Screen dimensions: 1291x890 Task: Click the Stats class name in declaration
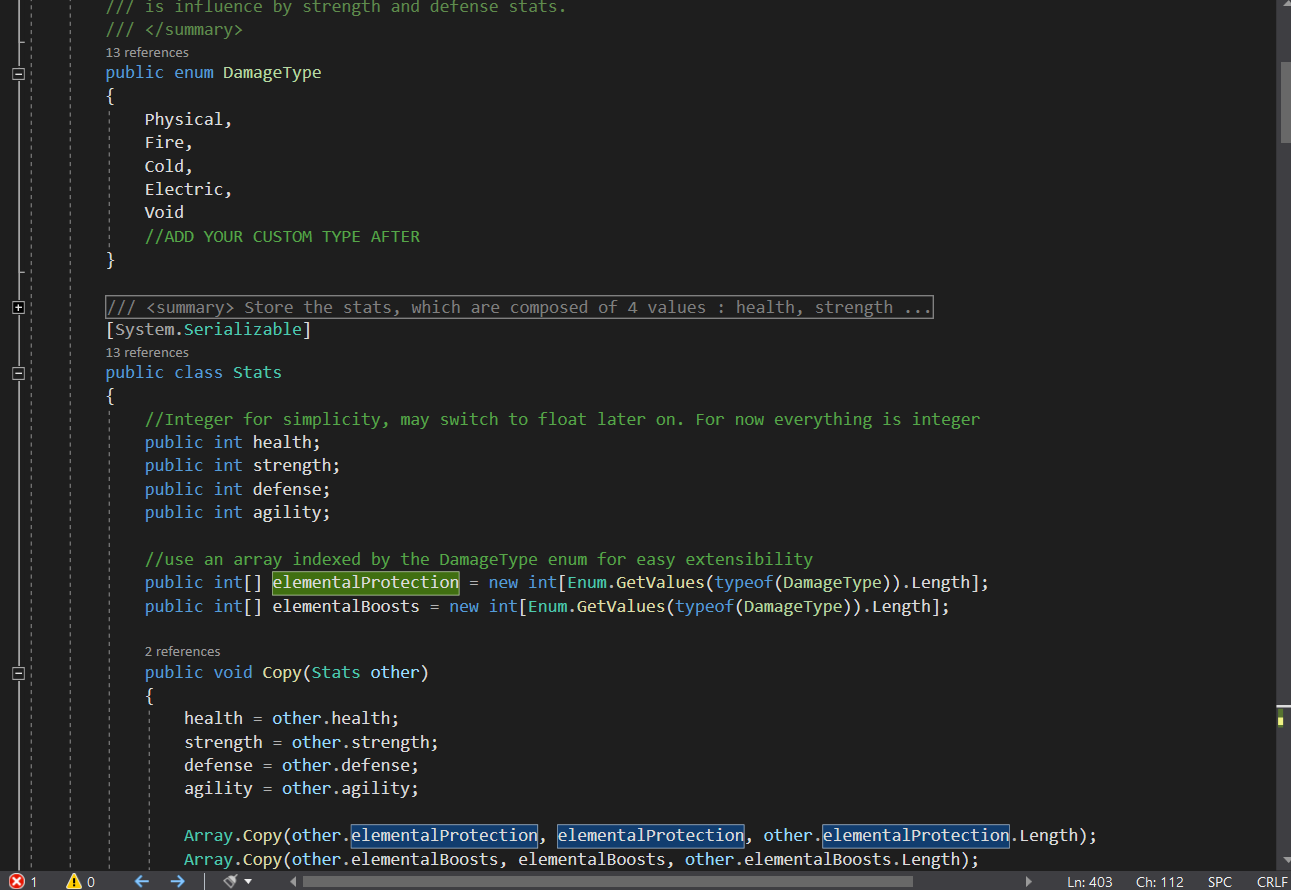pos(257,372)
